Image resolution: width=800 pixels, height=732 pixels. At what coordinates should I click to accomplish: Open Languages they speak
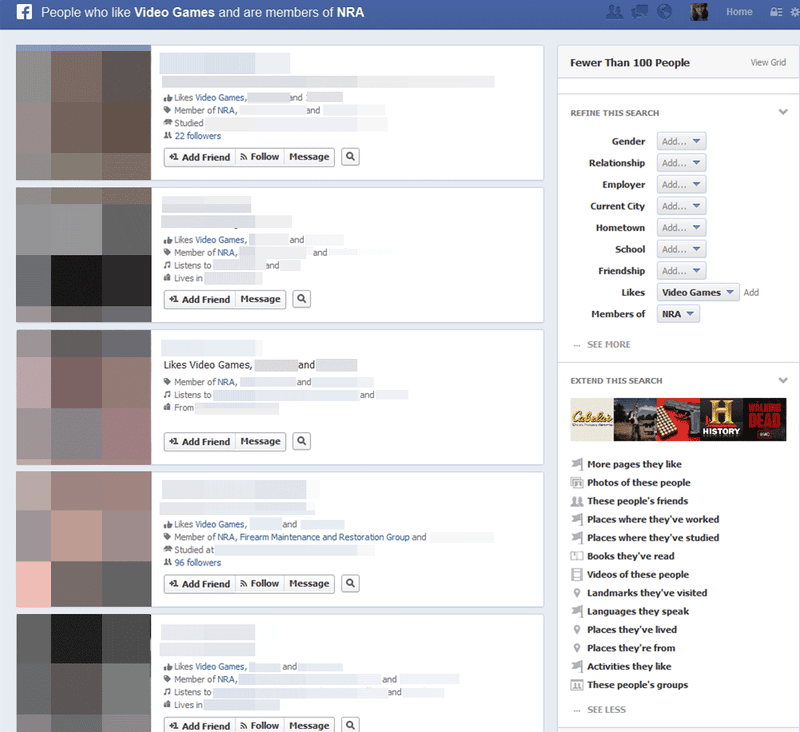638,611
